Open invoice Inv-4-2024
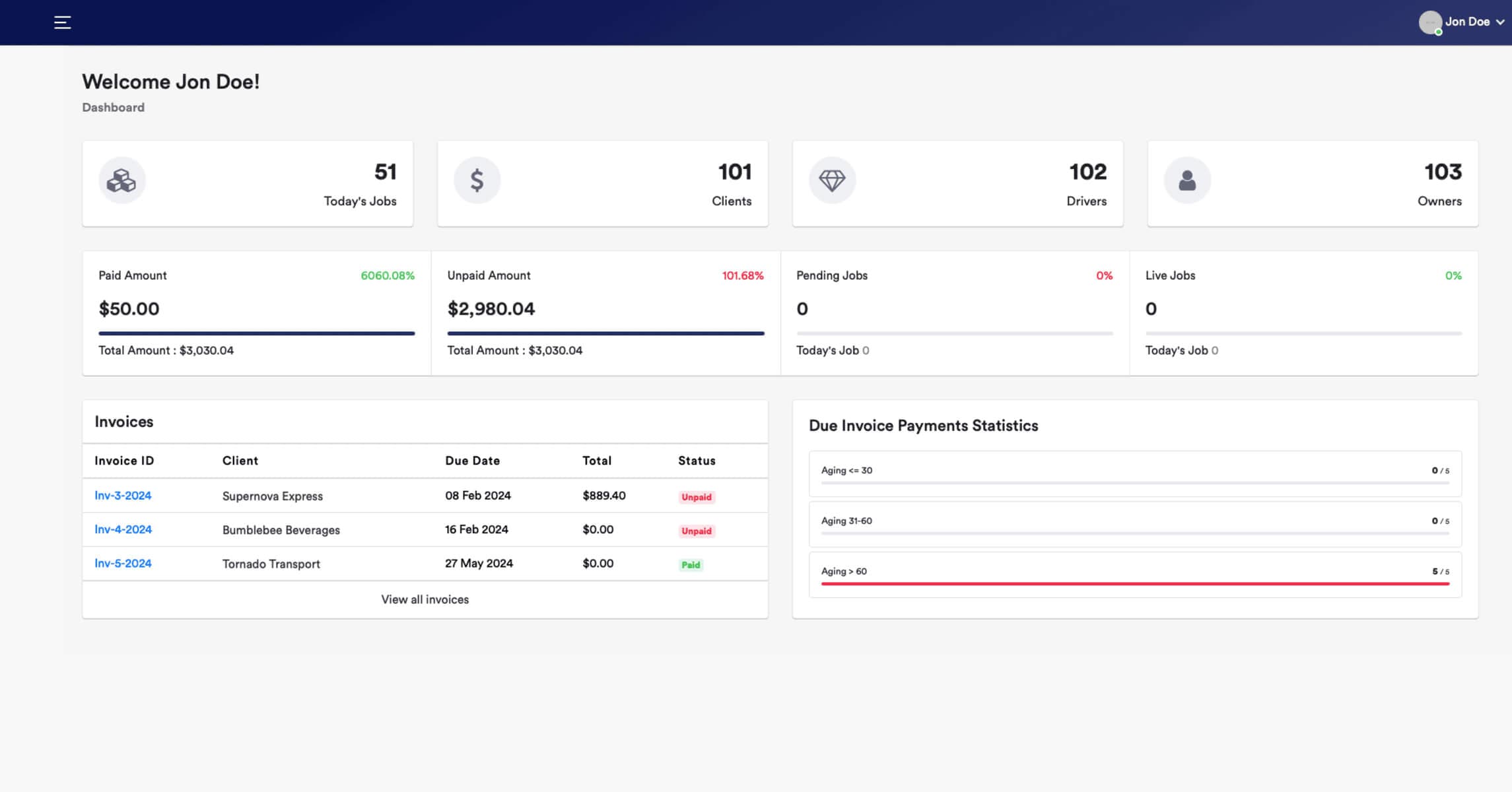The image size is (1512, 792). pyautogui.click(x=123, y=529)
